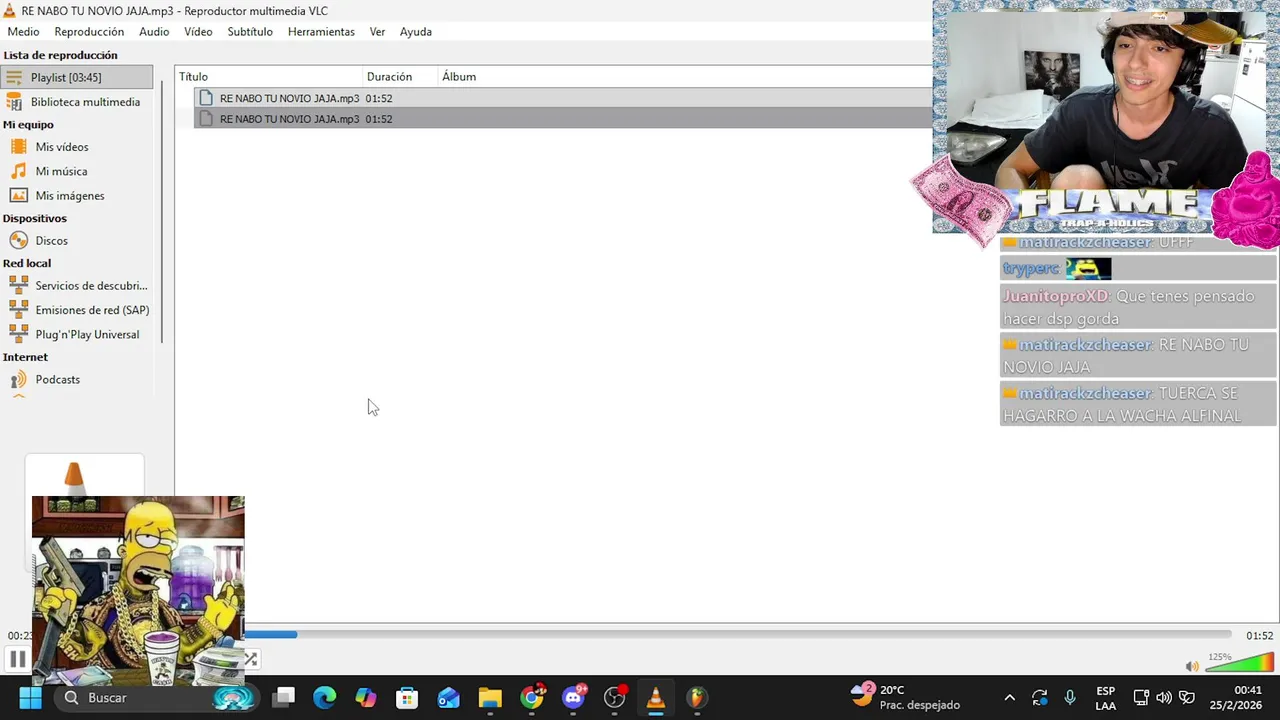Open system volume tray icon
The width and height of the screenshot is (1280, 720).
1164,698
